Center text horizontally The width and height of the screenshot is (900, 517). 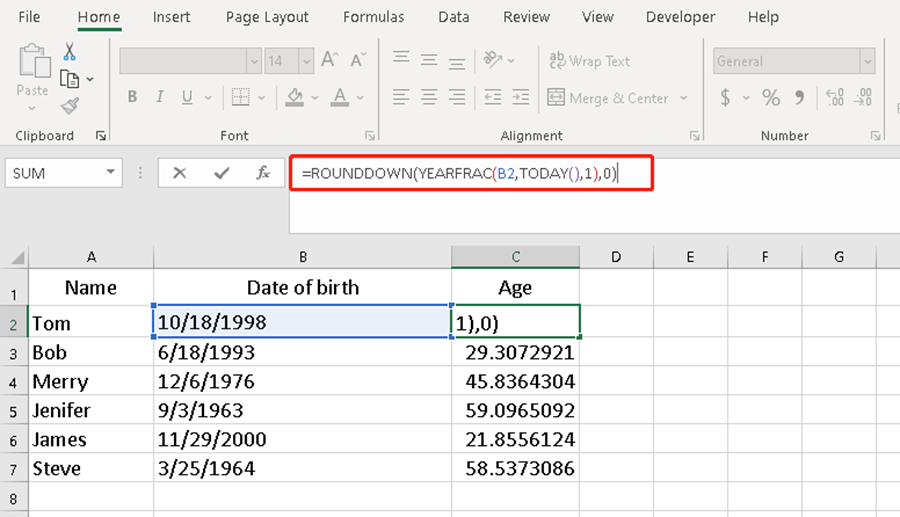click(429, 97)
